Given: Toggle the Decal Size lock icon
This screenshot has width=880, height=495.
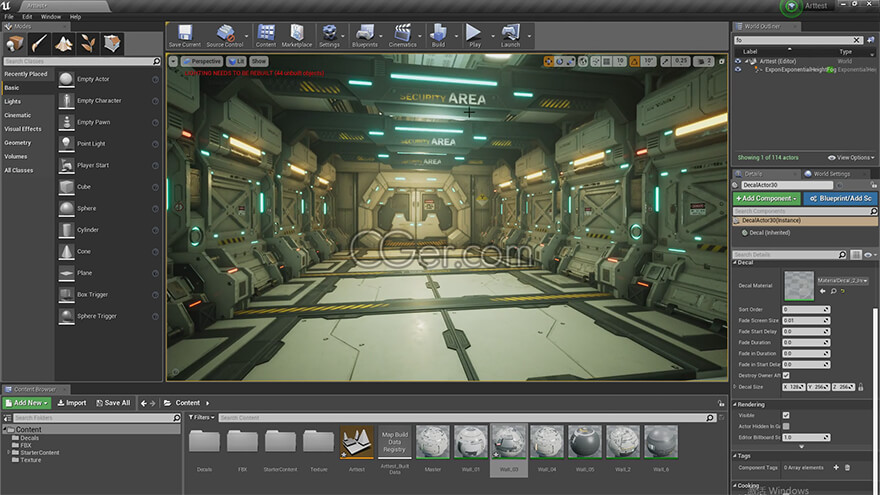Looking at the screenshot, I should tap(861, 387).
